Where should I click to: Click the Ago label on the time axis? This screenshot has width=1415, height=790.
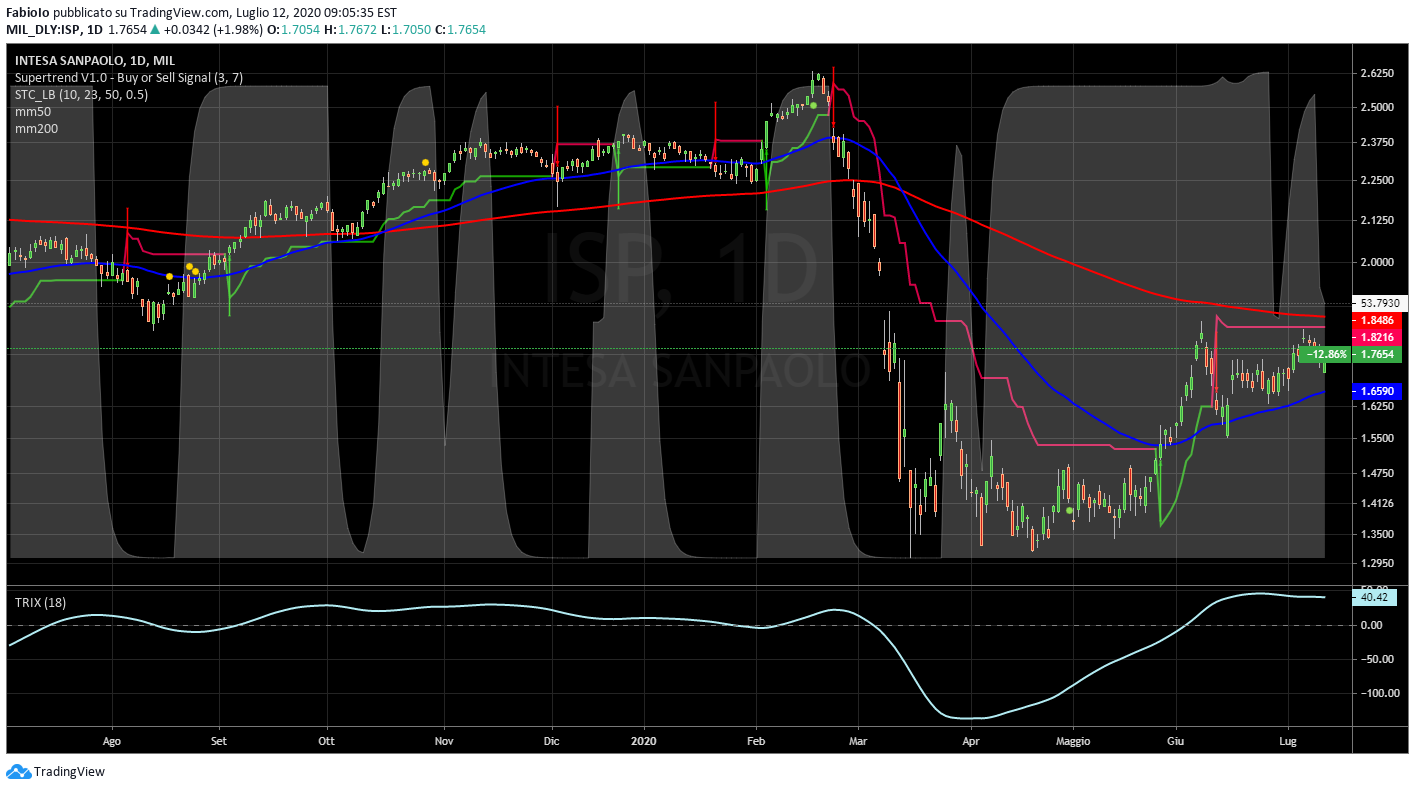[x=112, y=741]
